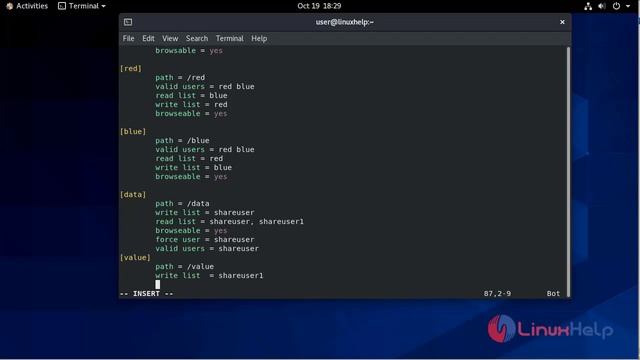
Task: Open the Terminal menu in the menubar
Action: point(229,38)
